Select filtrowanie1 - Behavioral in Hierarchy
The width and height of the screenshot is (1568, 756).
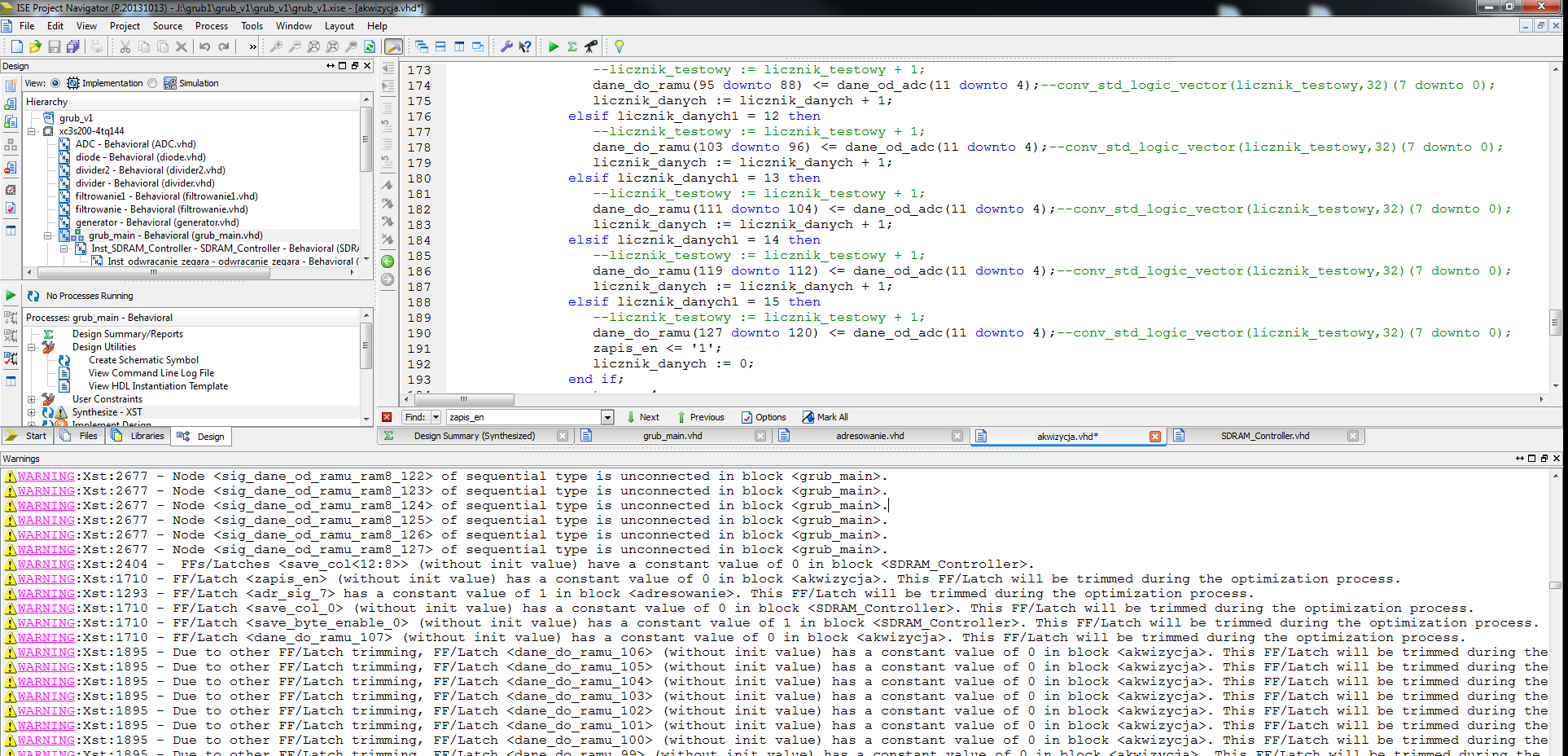(166, 196)
